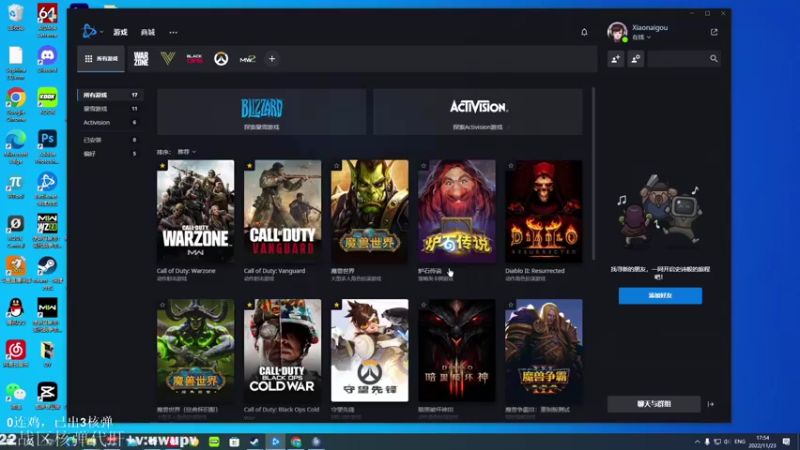Screen dimensions: 800x450
Task: Click the friend management icon
Action: [636, 59]
